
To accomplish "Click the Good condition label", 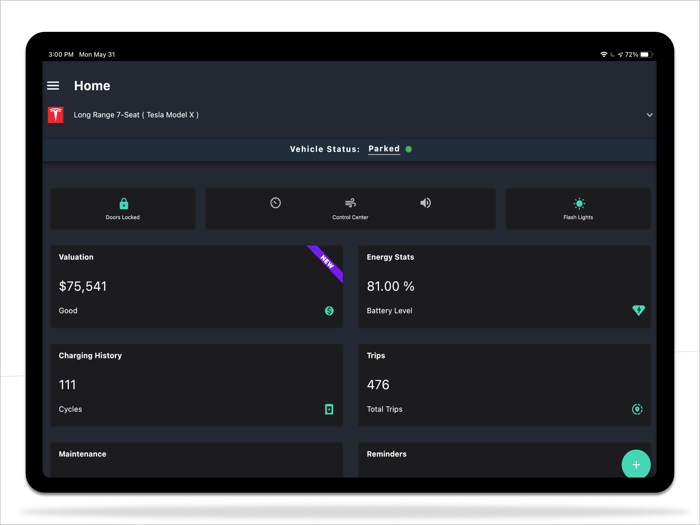I will (x=68, y=311).
